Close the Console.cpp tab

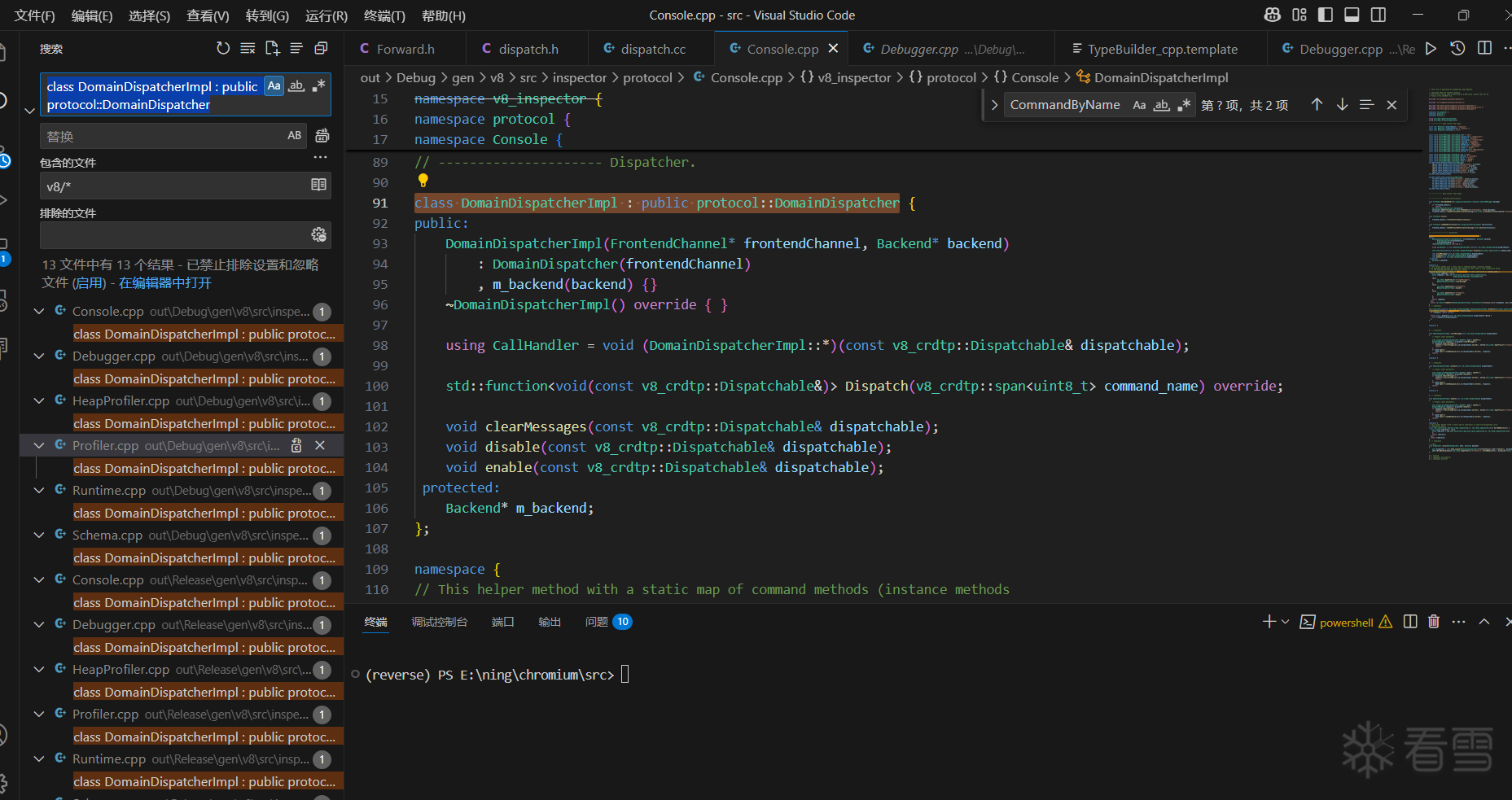833,49
